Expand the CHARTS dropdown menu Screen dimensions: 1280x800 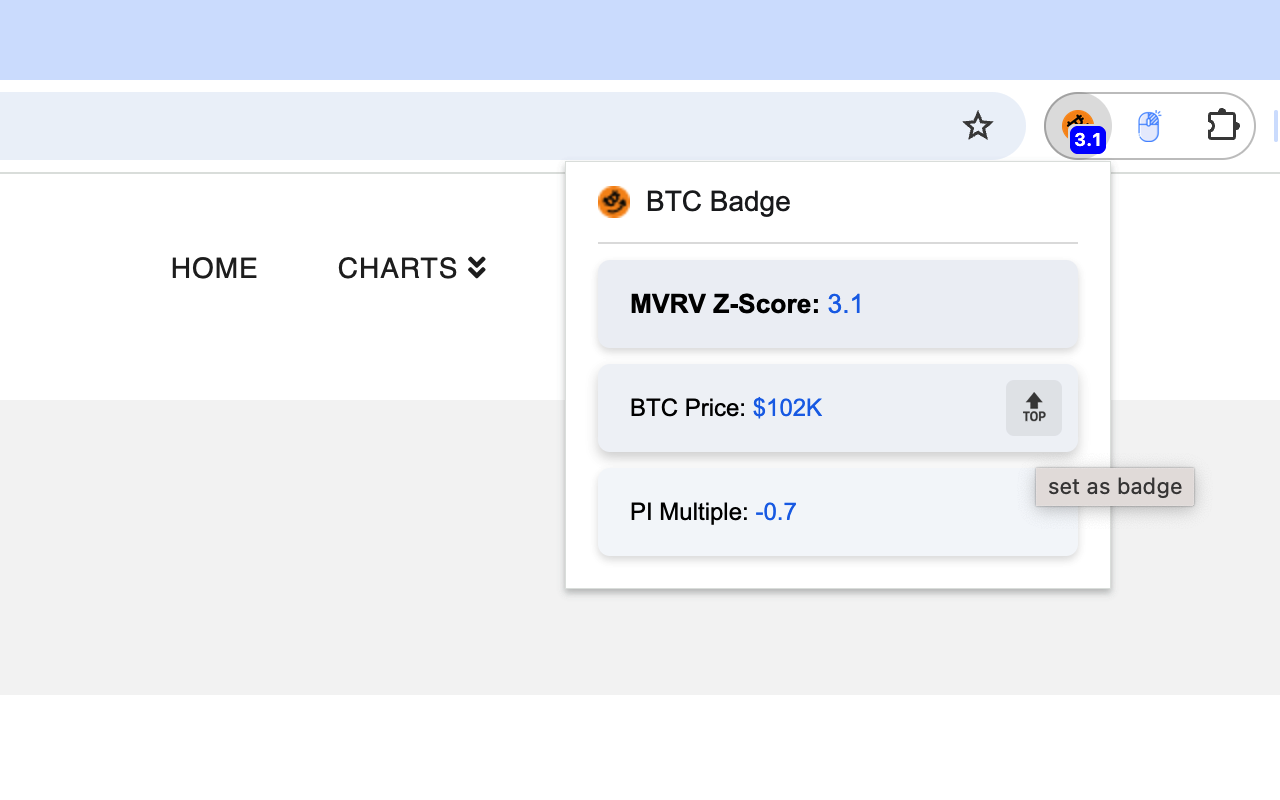coord(412,268)
